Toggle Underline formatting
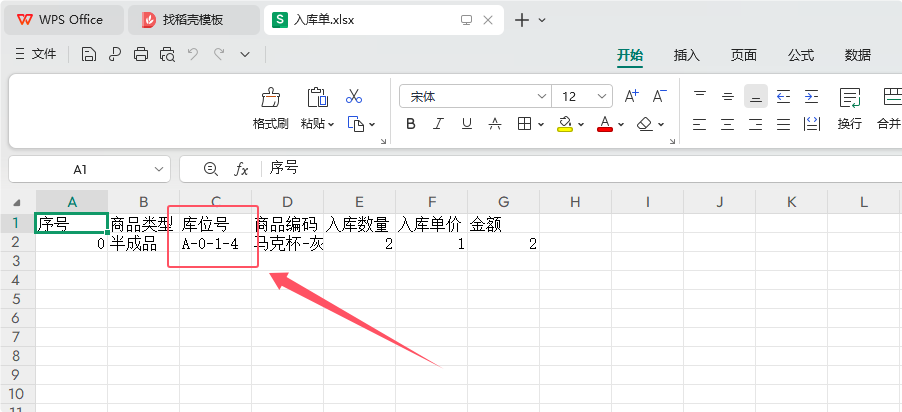Screen dimensions: 902x412 pyautogui.click(x=467, y=124)
